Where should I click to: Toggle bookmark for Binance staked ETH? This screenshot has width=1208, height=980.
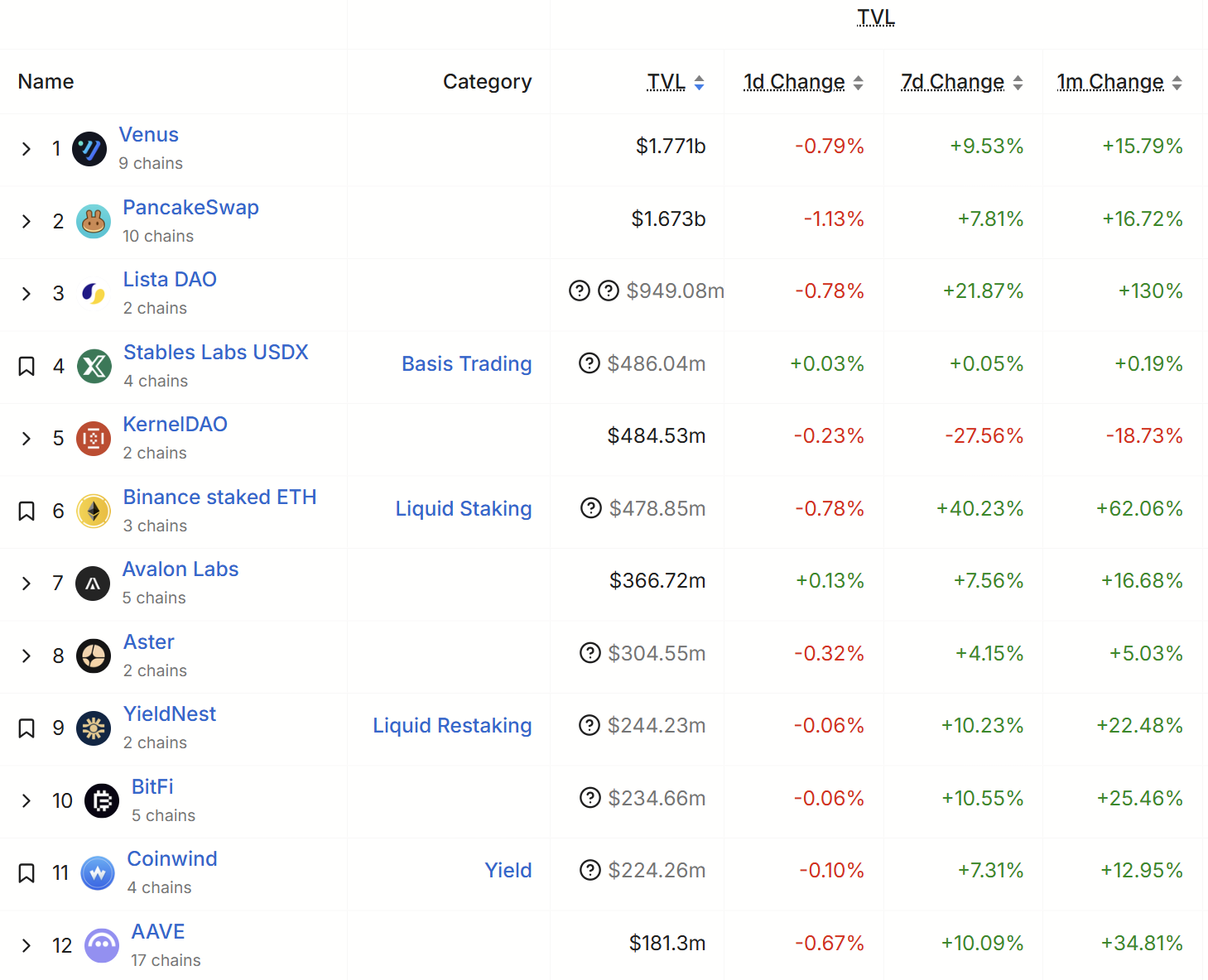click(26, 511)
